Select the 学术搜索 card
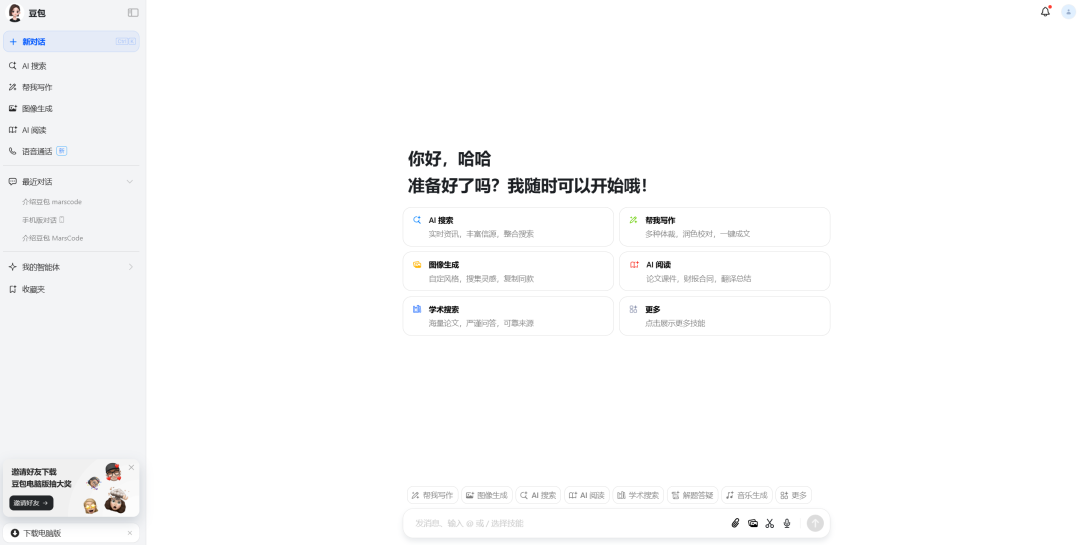The width and height of the screenshot is (1080, 545). [508, 316]
